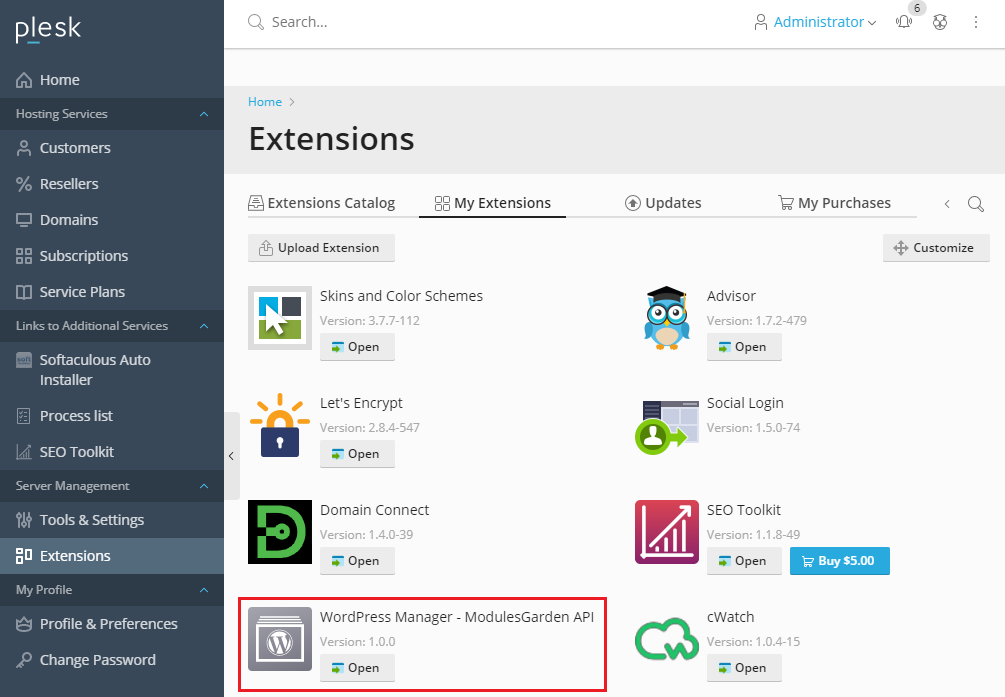Click the Social Login title

pyautogui.click(x=745, y=403)
